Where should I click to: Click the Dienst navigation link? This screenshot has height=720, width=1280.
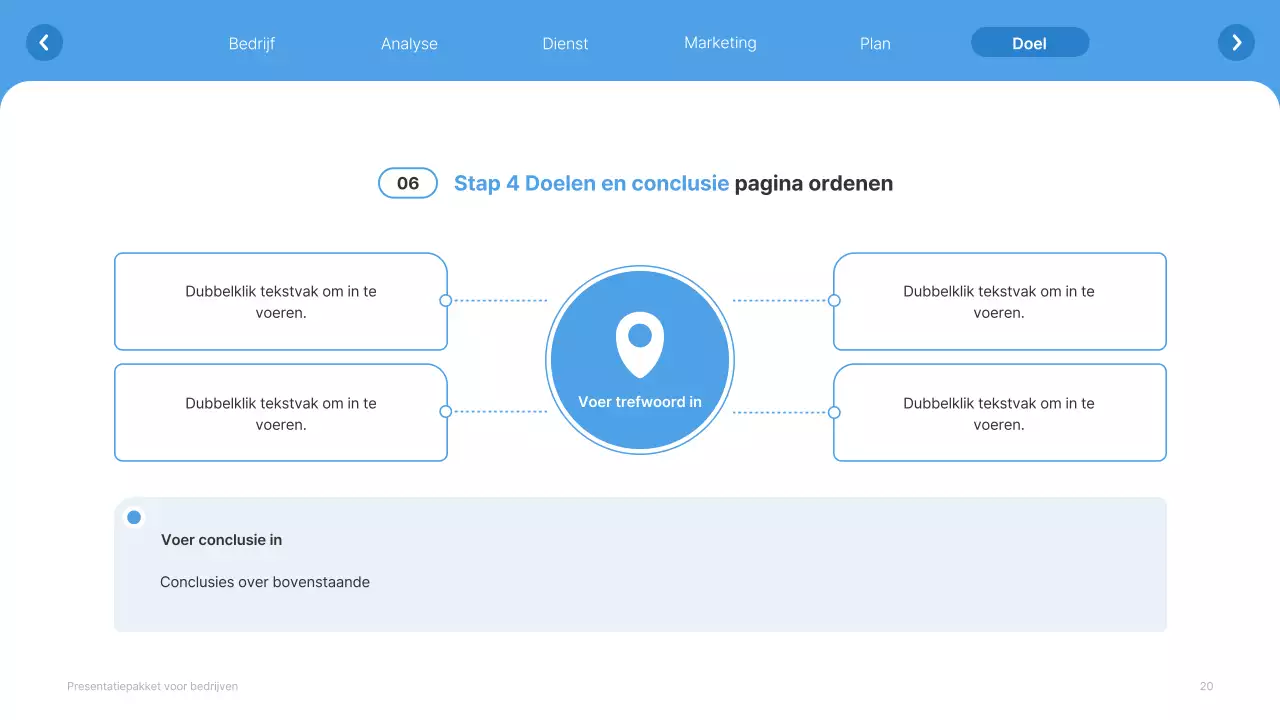(x=565, y=43)
